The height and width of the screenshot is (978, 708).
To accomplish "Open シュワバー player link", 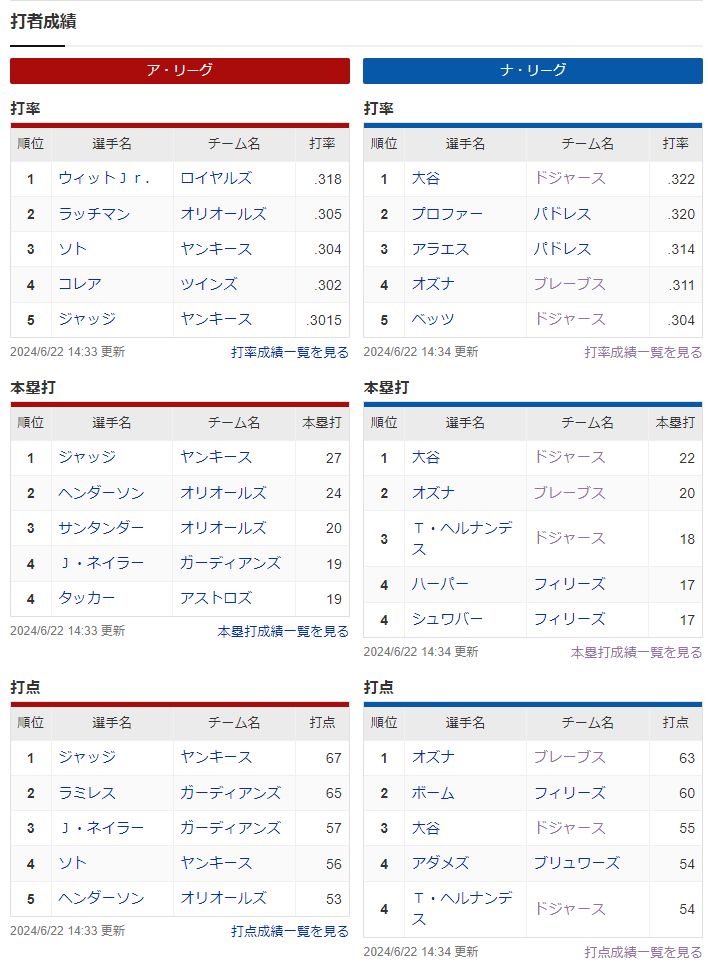I will pos(447,619).
